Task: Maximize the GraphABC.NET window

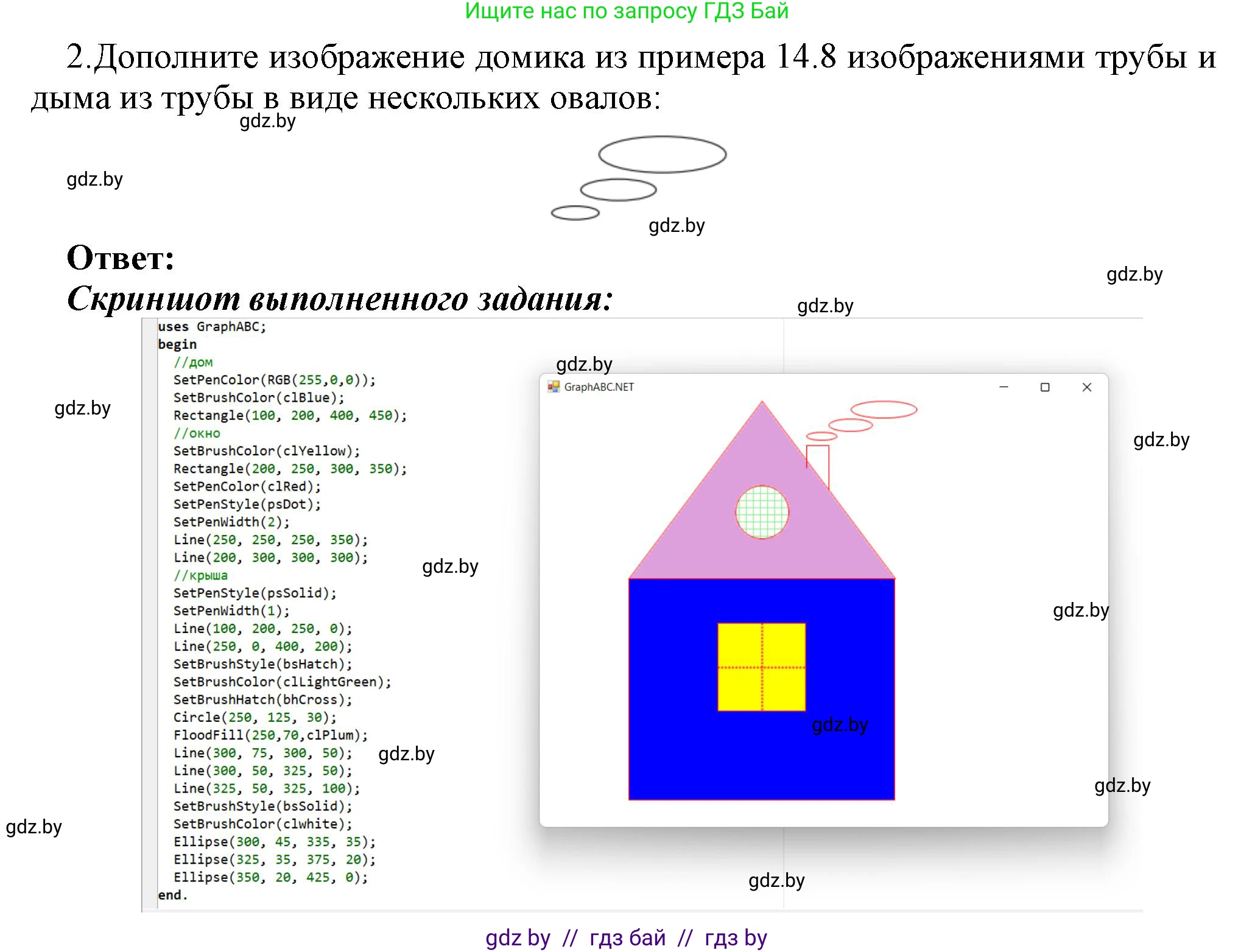Action: (1045, 387)
